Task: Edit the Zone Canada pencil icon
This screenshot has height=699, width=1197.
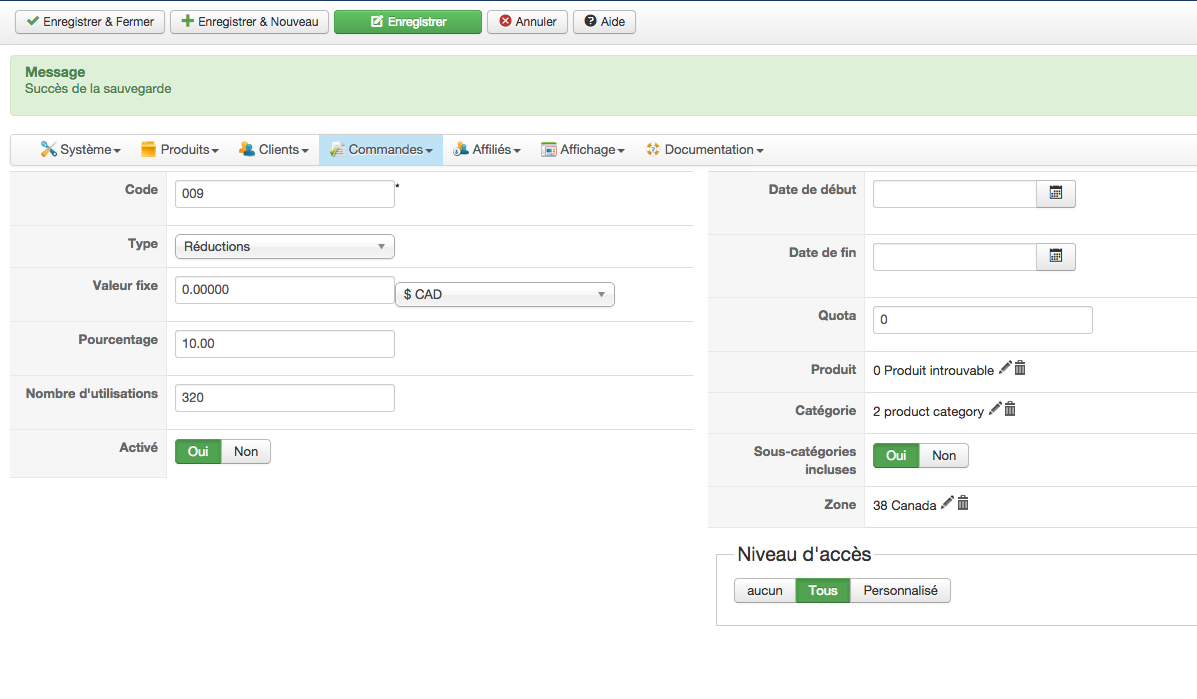Action: point(947,503)
